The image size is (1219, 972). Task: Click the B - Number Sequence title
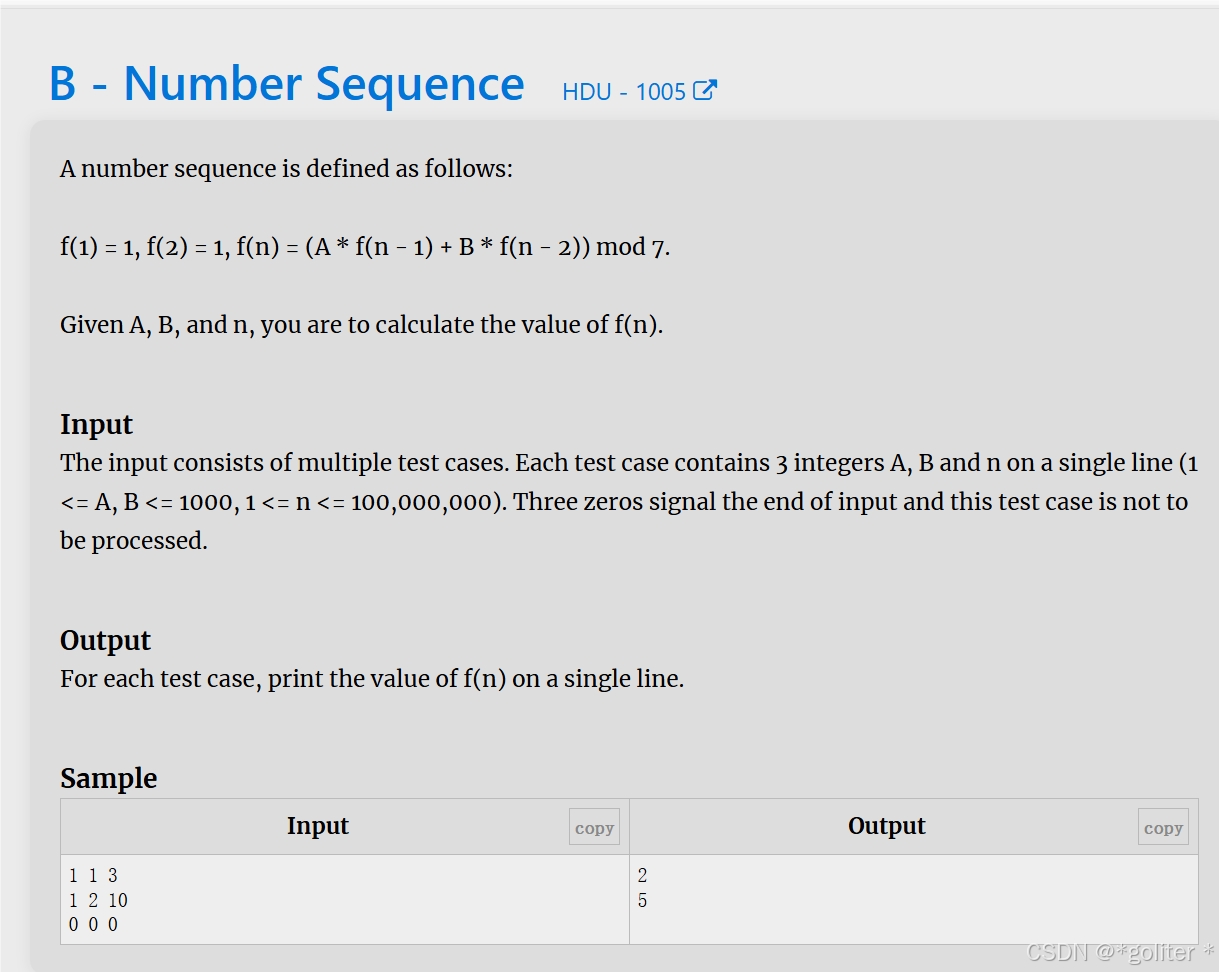click(287, 84)
